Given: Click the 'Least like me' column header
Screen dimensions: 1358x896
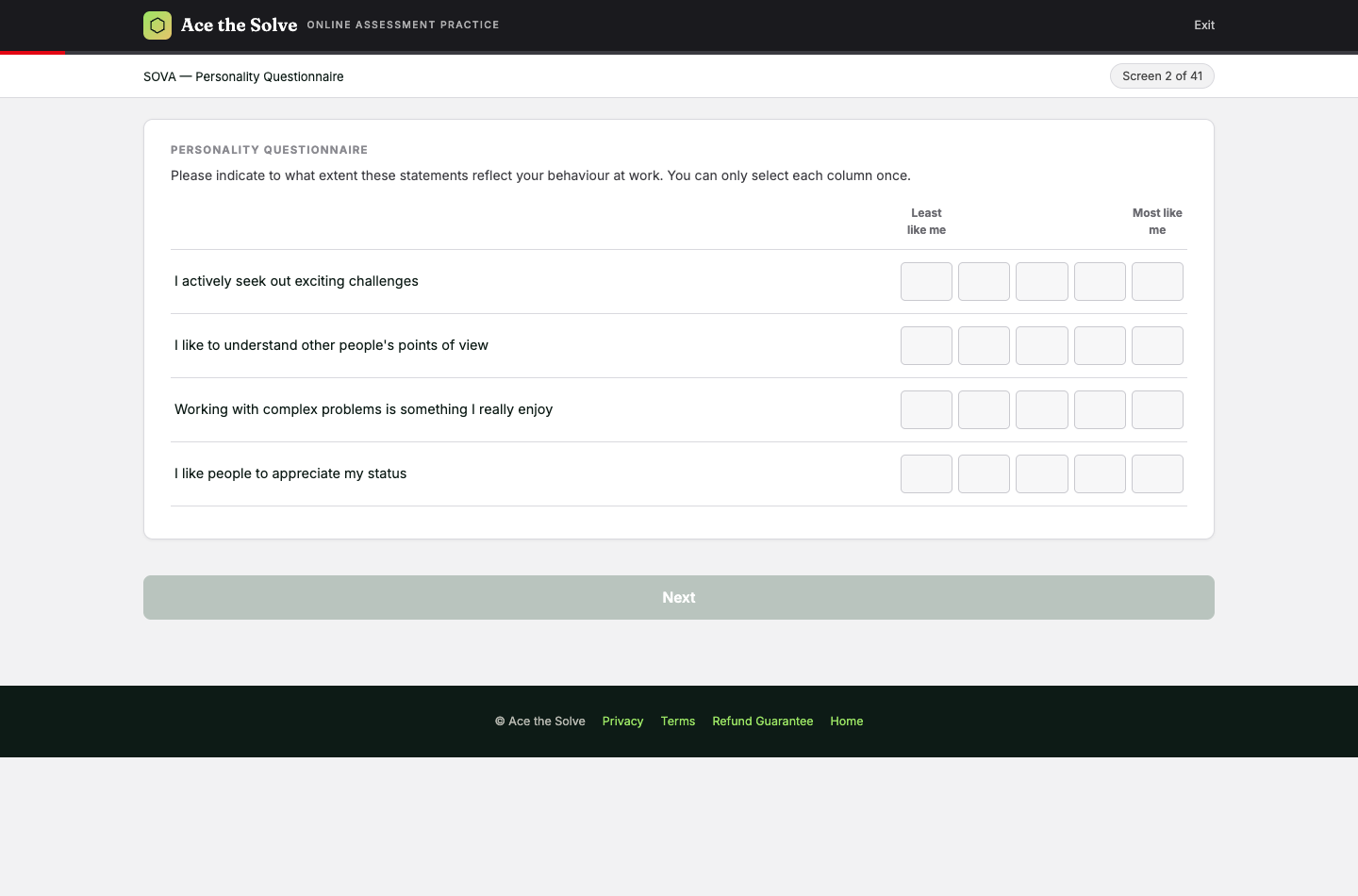Looking at the screenshot, I should pos(926,222).
